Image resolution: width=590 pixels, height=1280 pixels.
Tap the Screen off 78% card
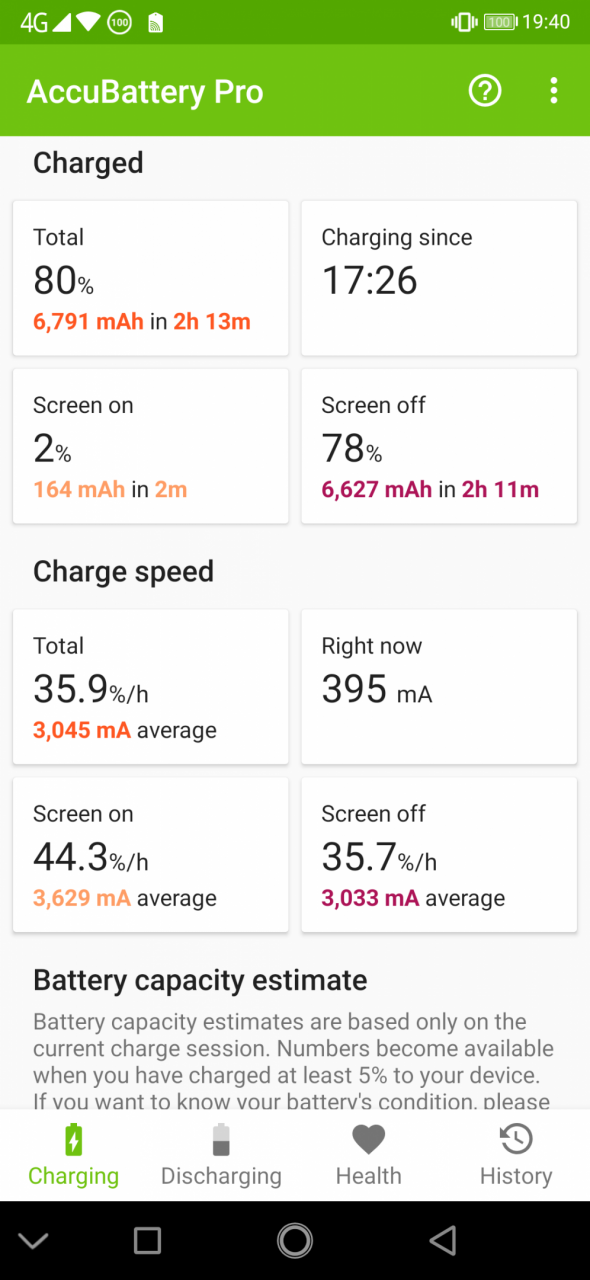(x=439, y=446)
